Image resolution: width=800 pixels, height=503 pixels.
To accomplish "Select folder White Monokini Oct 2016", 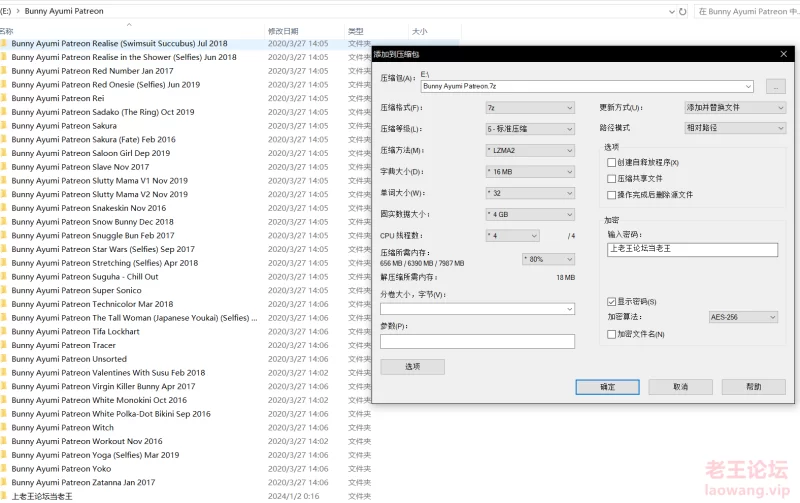I will tap(99, 400).
